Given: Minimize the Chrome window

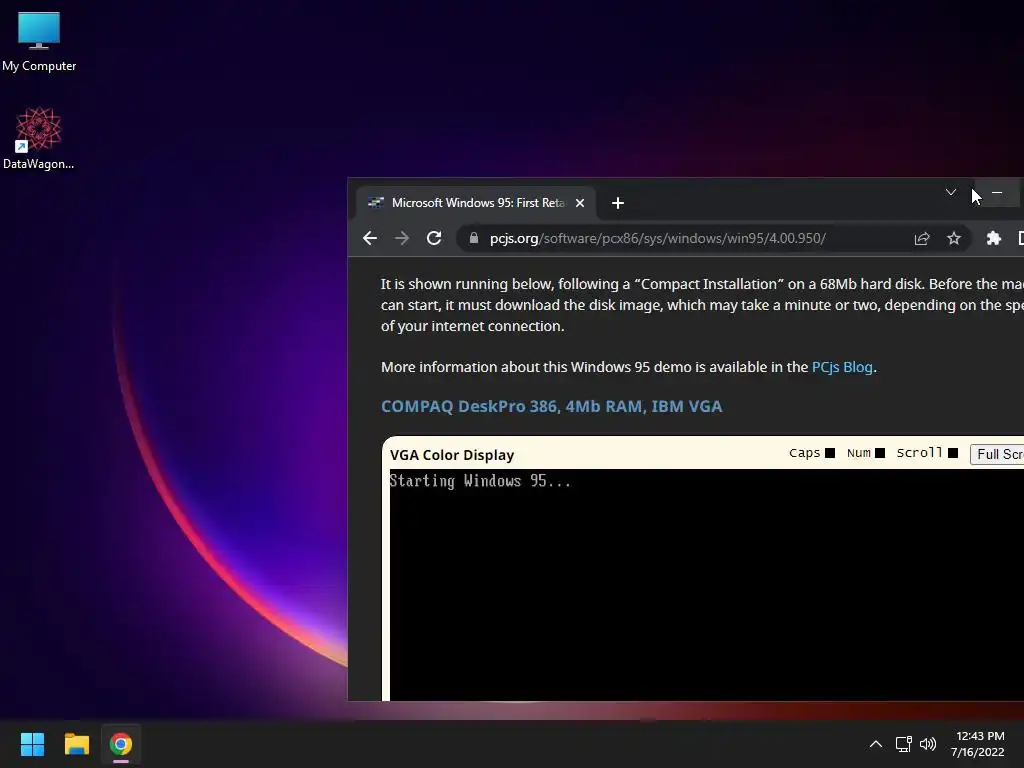Looking at the screenshot, I should pyautogui.click(x=997, y=192).
